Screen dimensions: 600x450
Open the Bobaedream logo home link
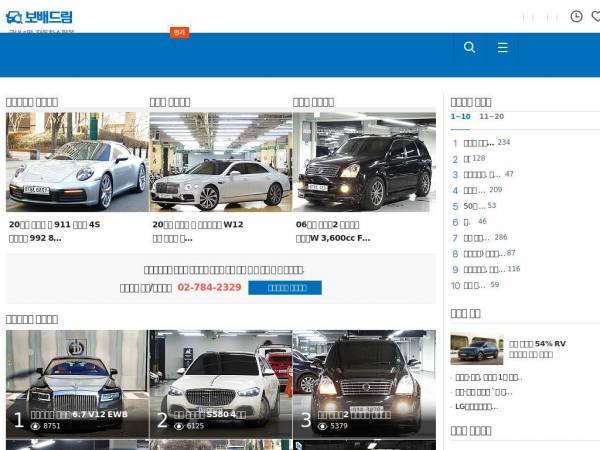(x=39, y=17)
